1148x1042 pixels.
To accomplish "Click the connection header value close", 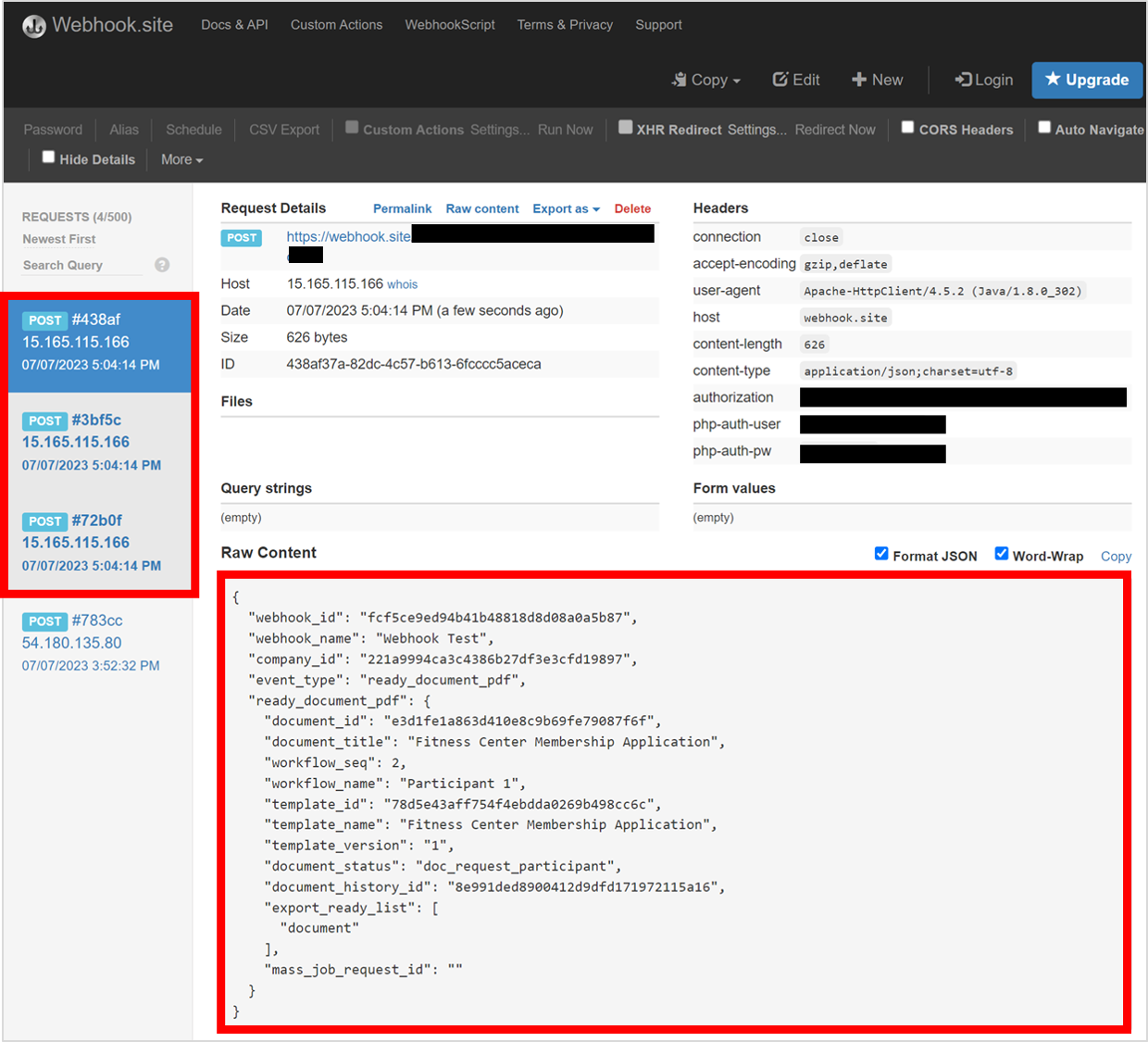I will point(821,237).
